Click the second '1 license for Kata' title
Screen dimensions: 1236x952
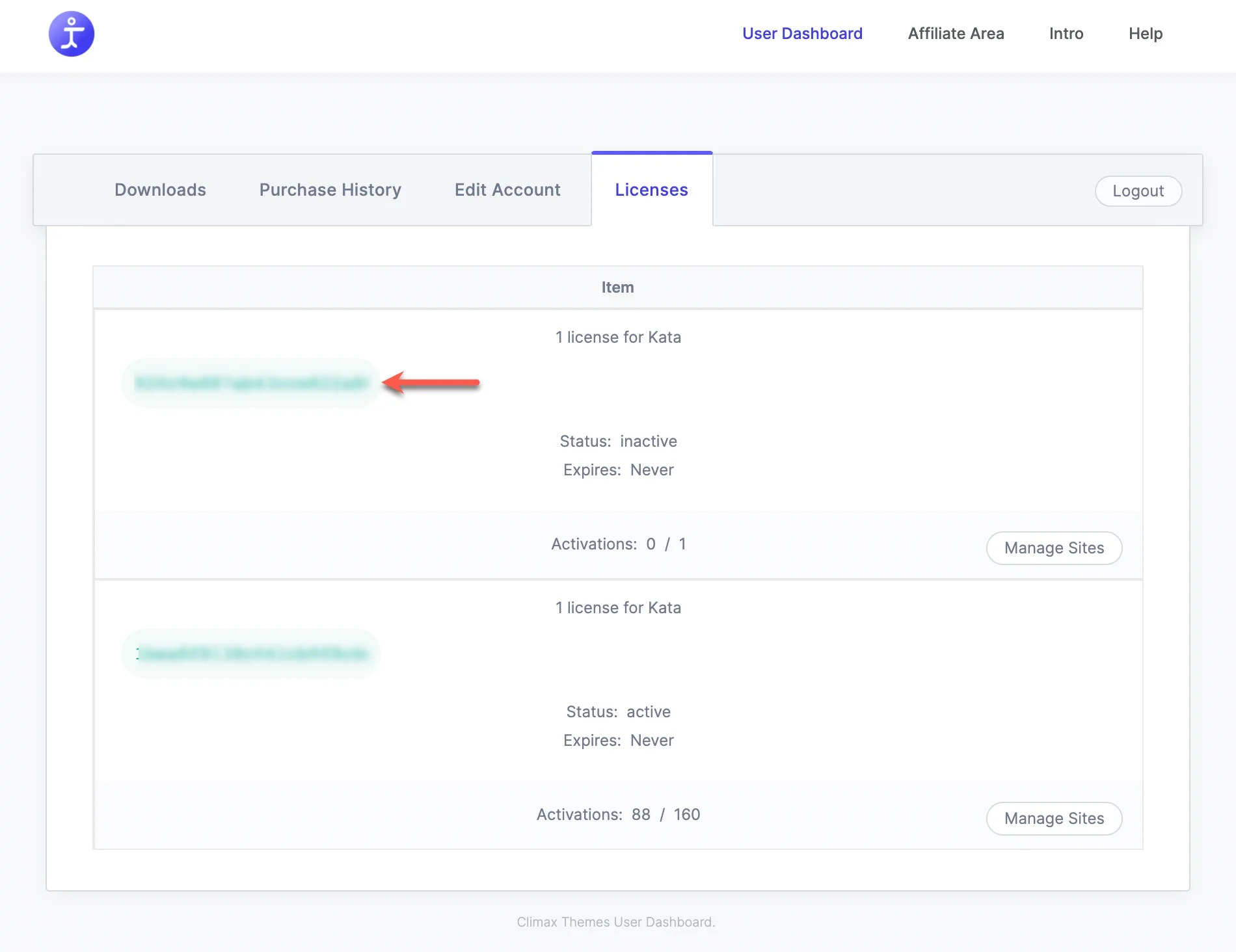(x=618, y=608)
